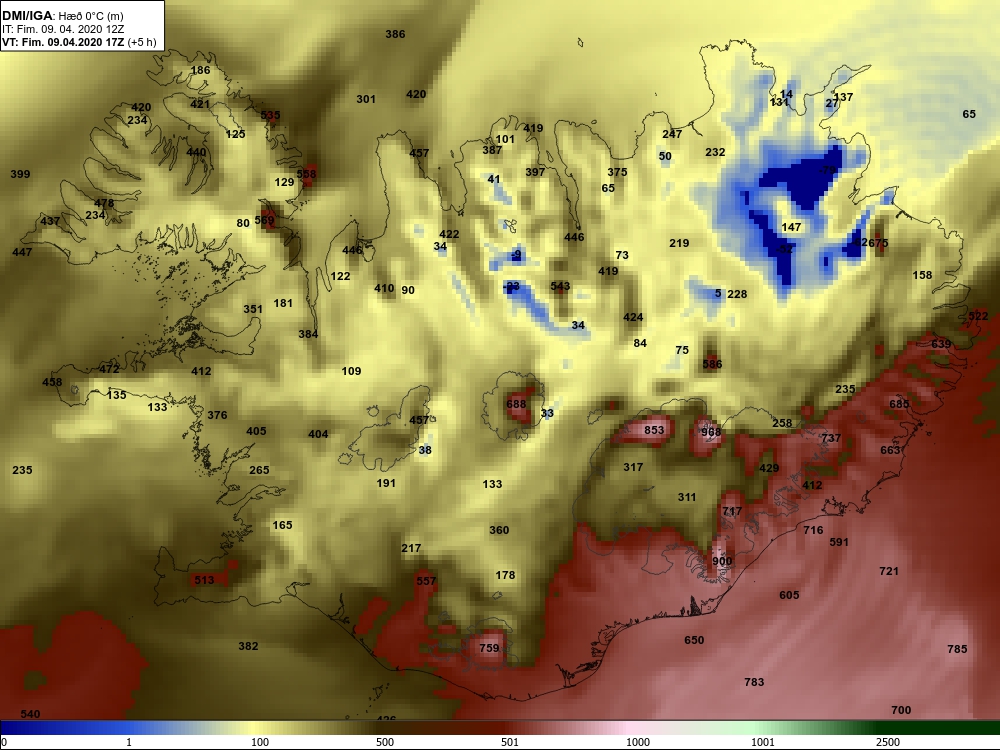Viewport: 1000px width, 750px height.
Task: Click the map value 186
Action: coord(200,70)
